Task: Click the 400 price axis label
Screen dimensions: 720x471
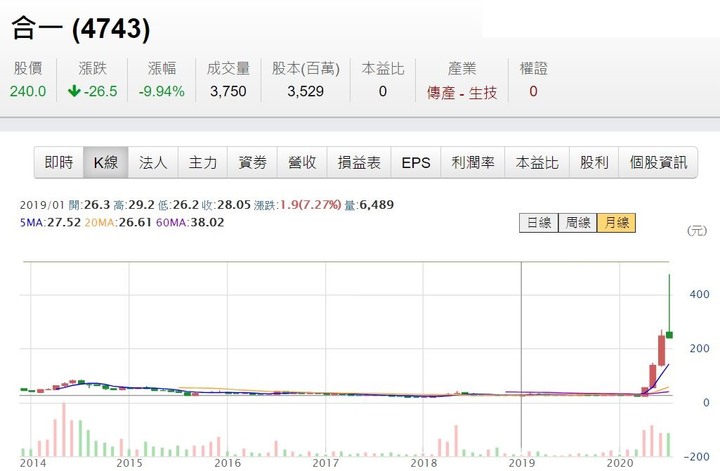Action: (x=699, y=294)
